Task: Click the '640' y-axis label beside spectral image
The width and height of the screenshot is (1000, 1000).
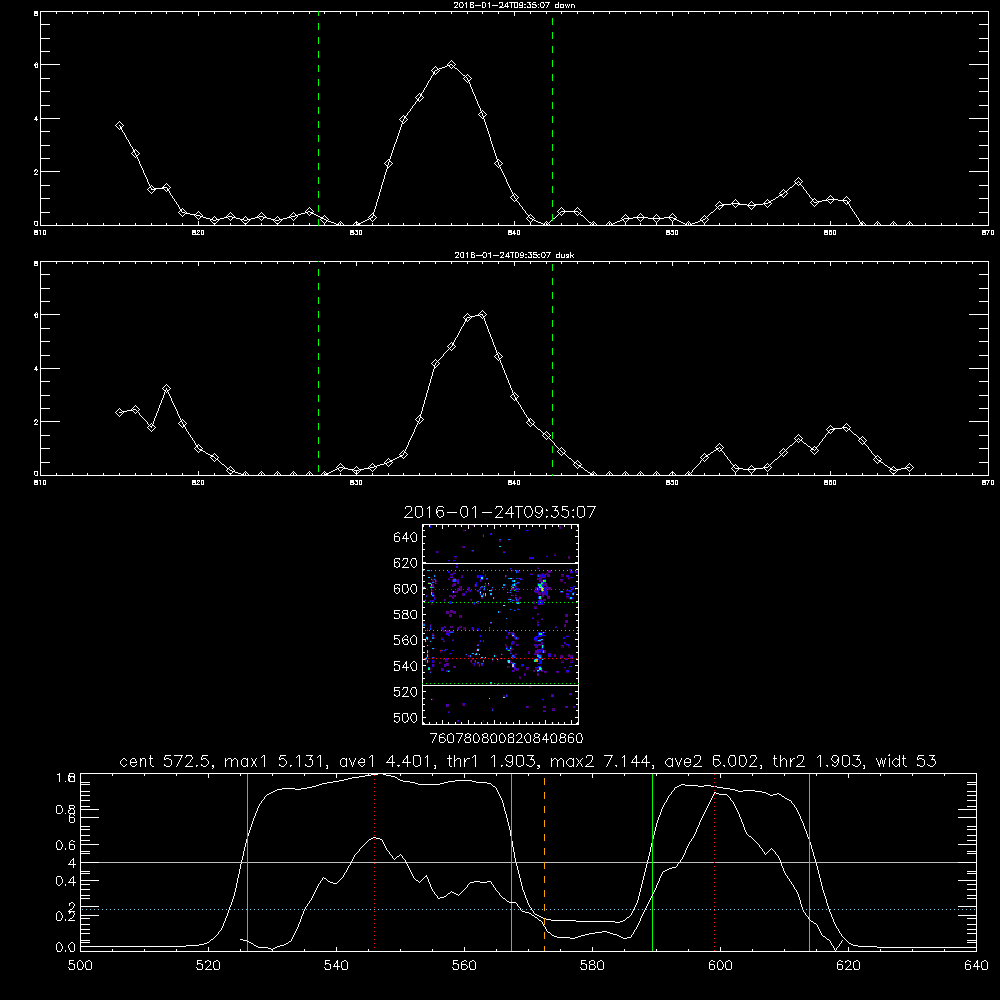Action: coord(406,537)
